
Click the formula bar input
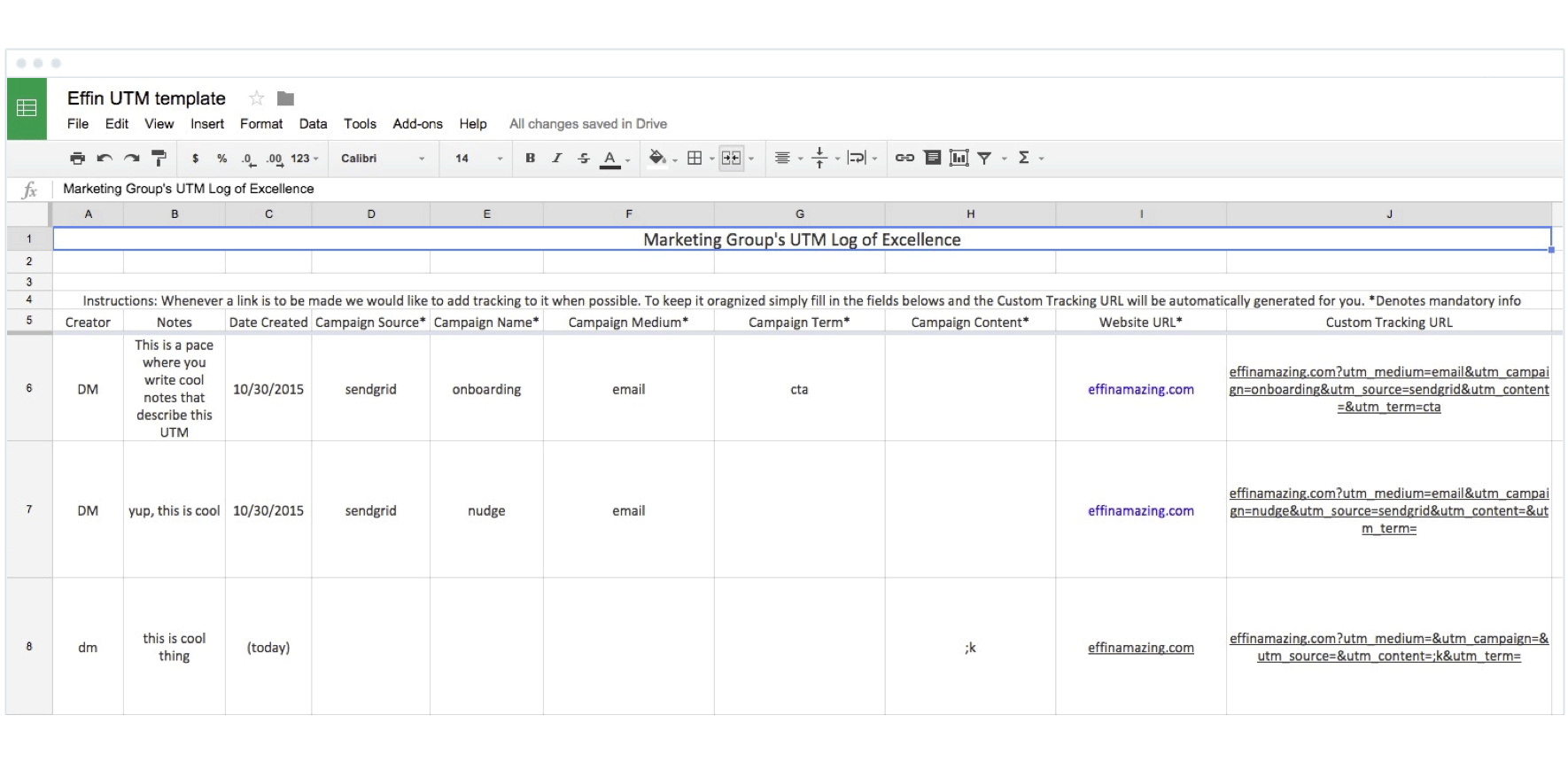(x=806, y=189)
